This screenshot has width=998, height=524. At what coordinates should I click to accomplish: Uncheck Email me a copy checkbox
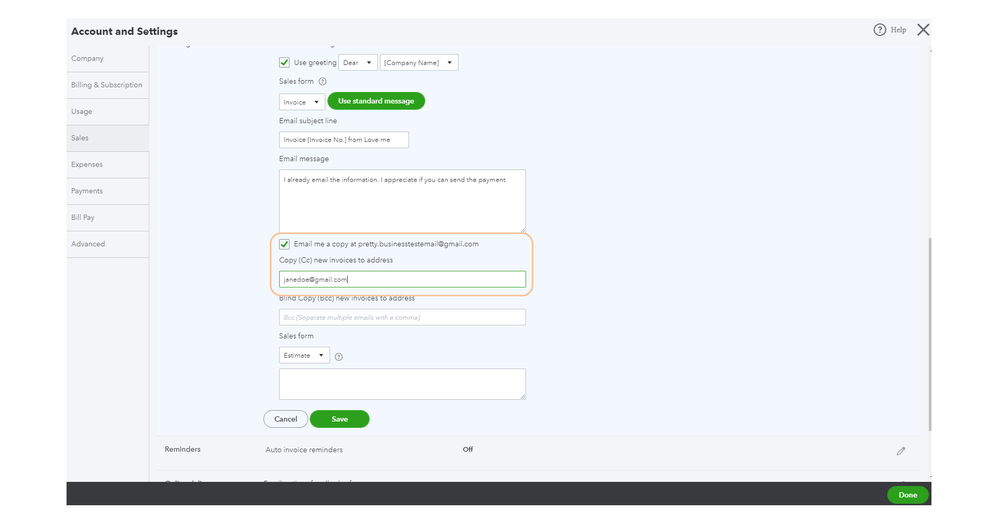285,244
